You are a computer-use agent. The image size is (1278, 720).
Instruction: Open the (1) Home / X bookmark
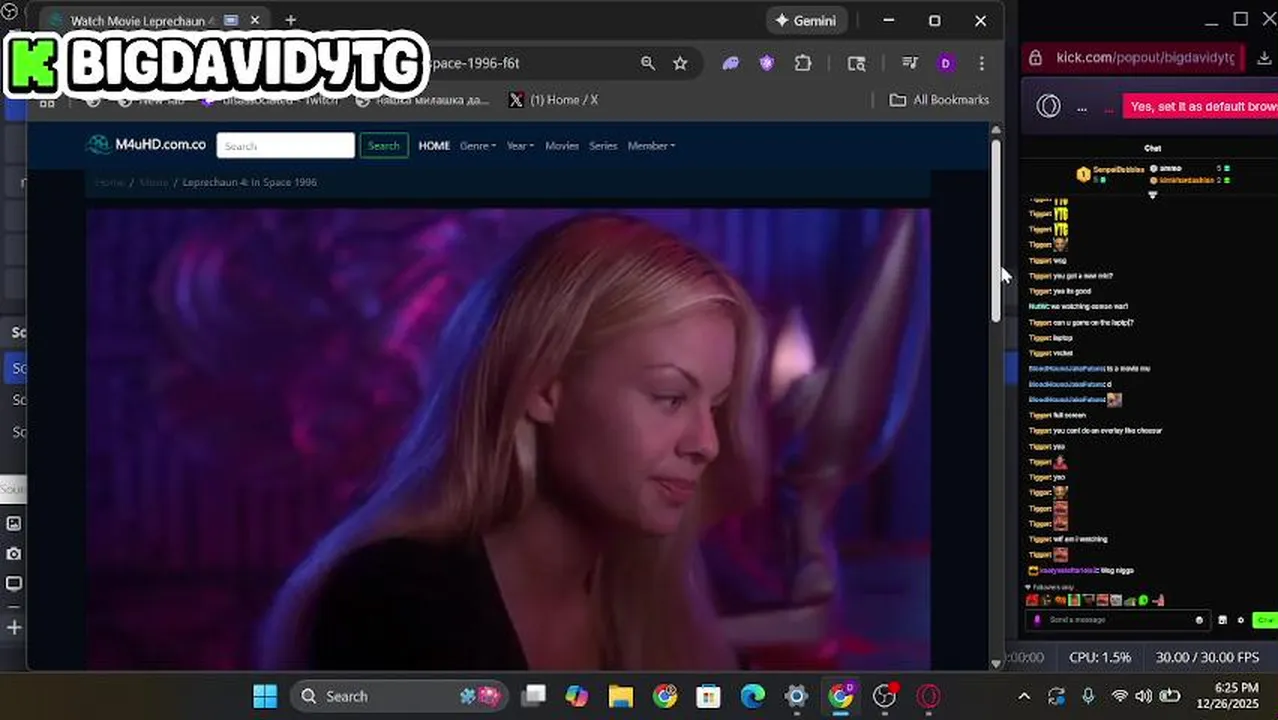(553, 100)
